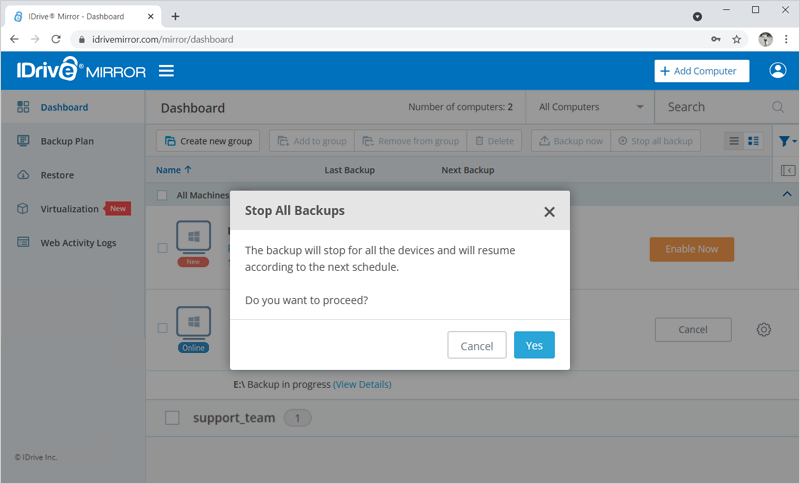Open settings gear for online computer

click(x=764, y=329)
